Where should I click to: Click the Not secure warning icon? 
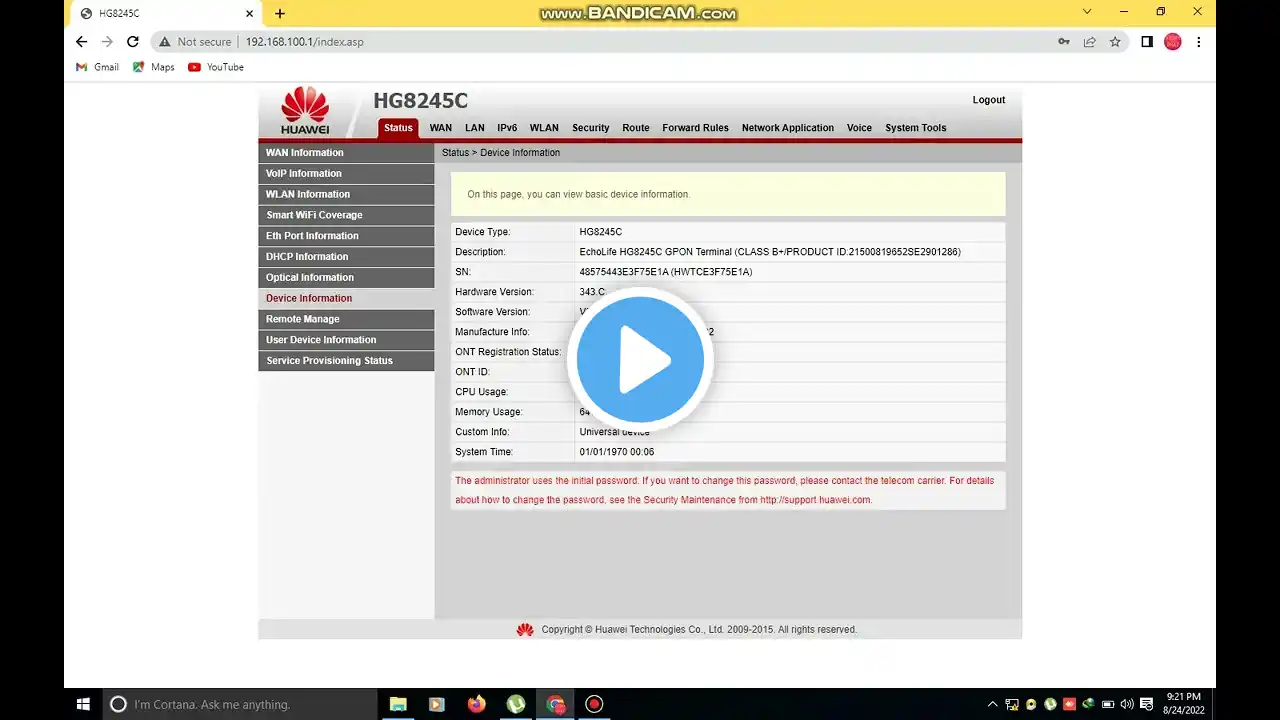click(x=165, y=42)
